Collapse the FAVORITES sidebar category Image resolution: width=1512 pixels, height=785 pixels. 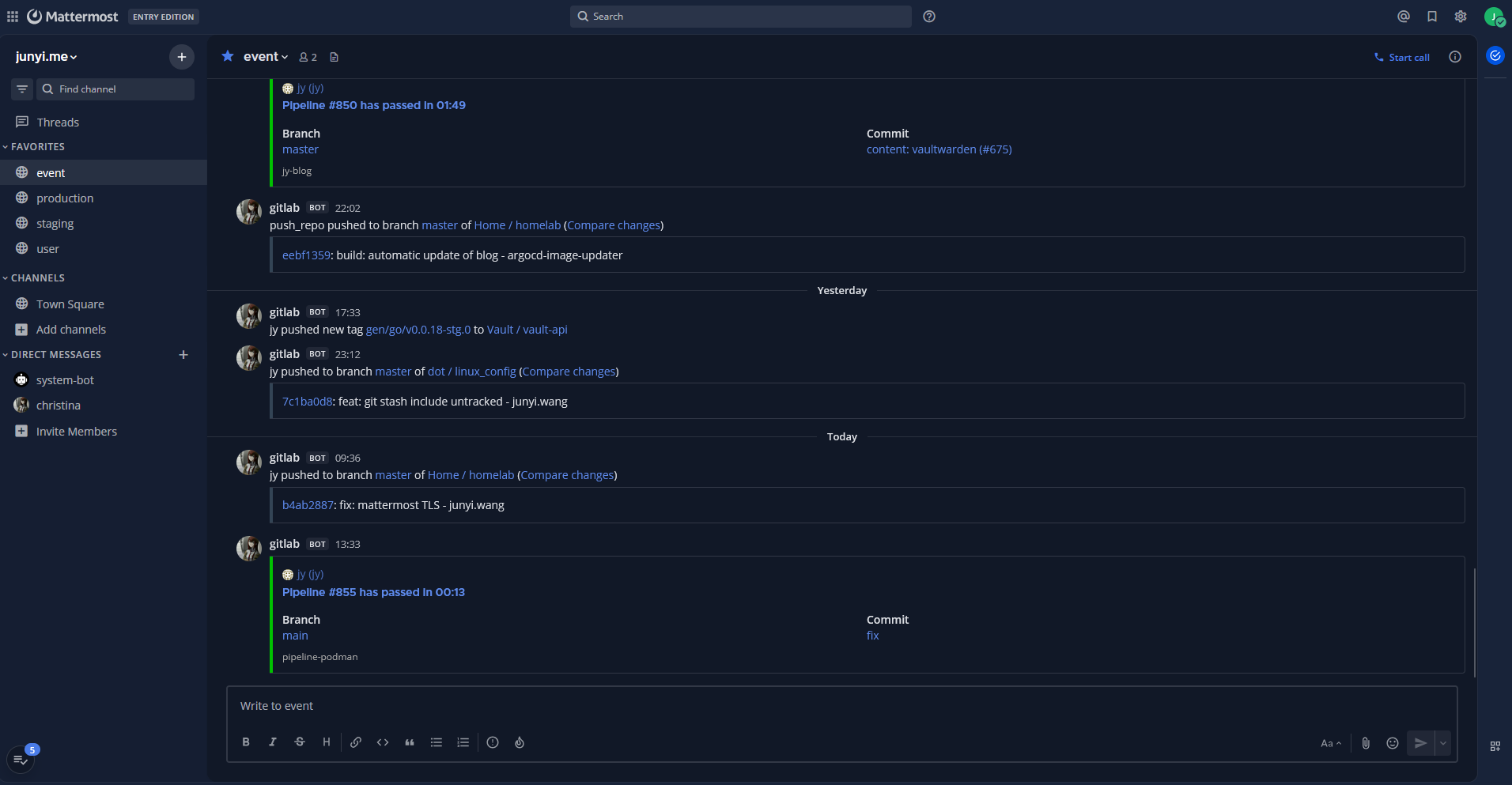click(37, 147)
